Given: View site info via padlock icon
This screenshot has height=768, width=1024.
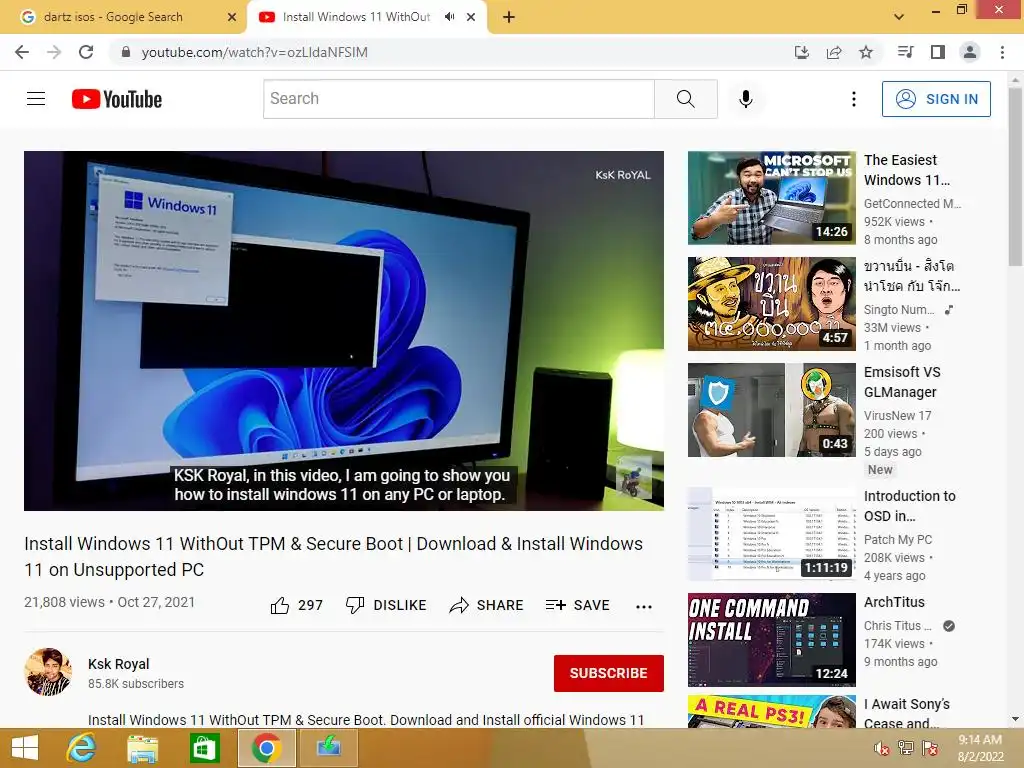Looking at the screenshot, I should coord(126,52).
